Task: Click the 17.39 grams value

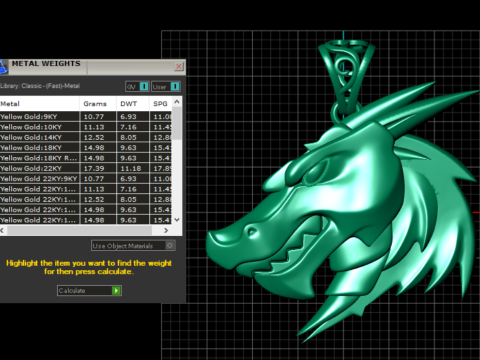Action: point(94,169)
